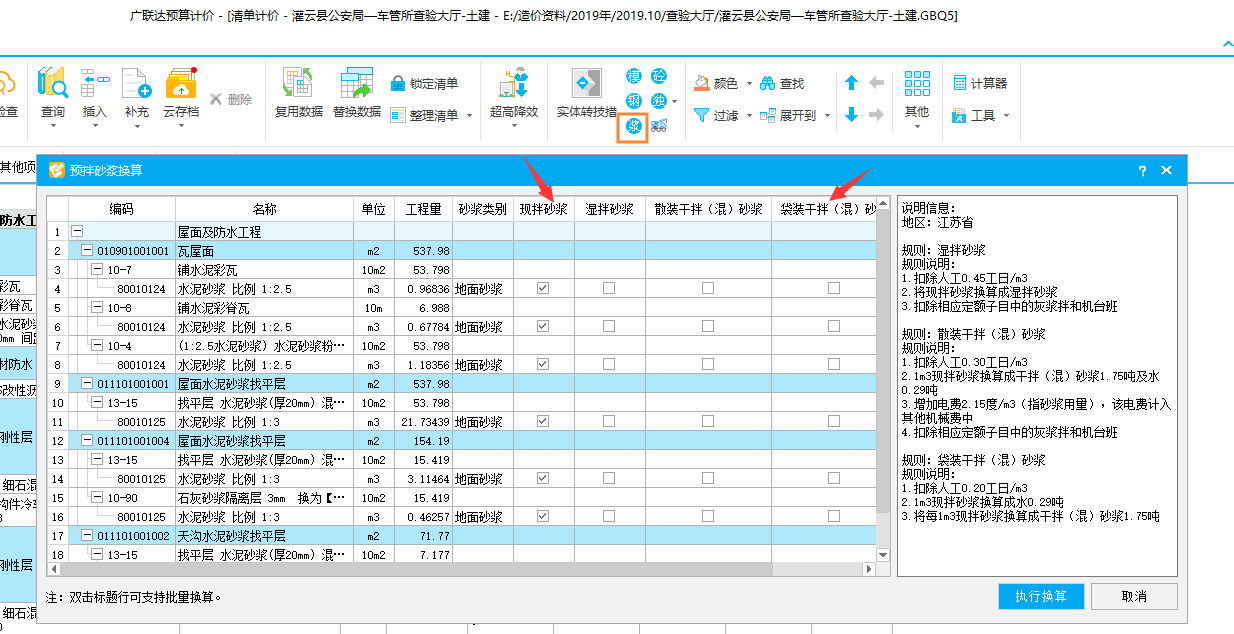The width and height of the screenshot is (1234, 634).
Task: Uncheck 现拌砂浆 checkbox in row 4
Action: pos(543,288)
